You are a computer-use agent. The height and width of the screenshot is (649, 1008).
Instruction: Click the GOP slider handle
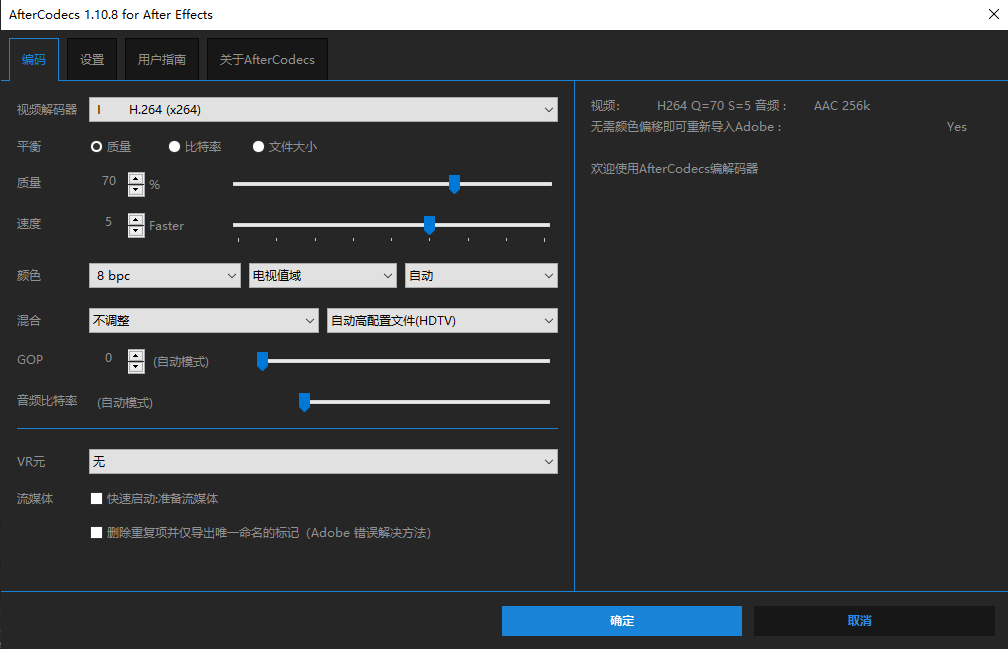(262, 361)
